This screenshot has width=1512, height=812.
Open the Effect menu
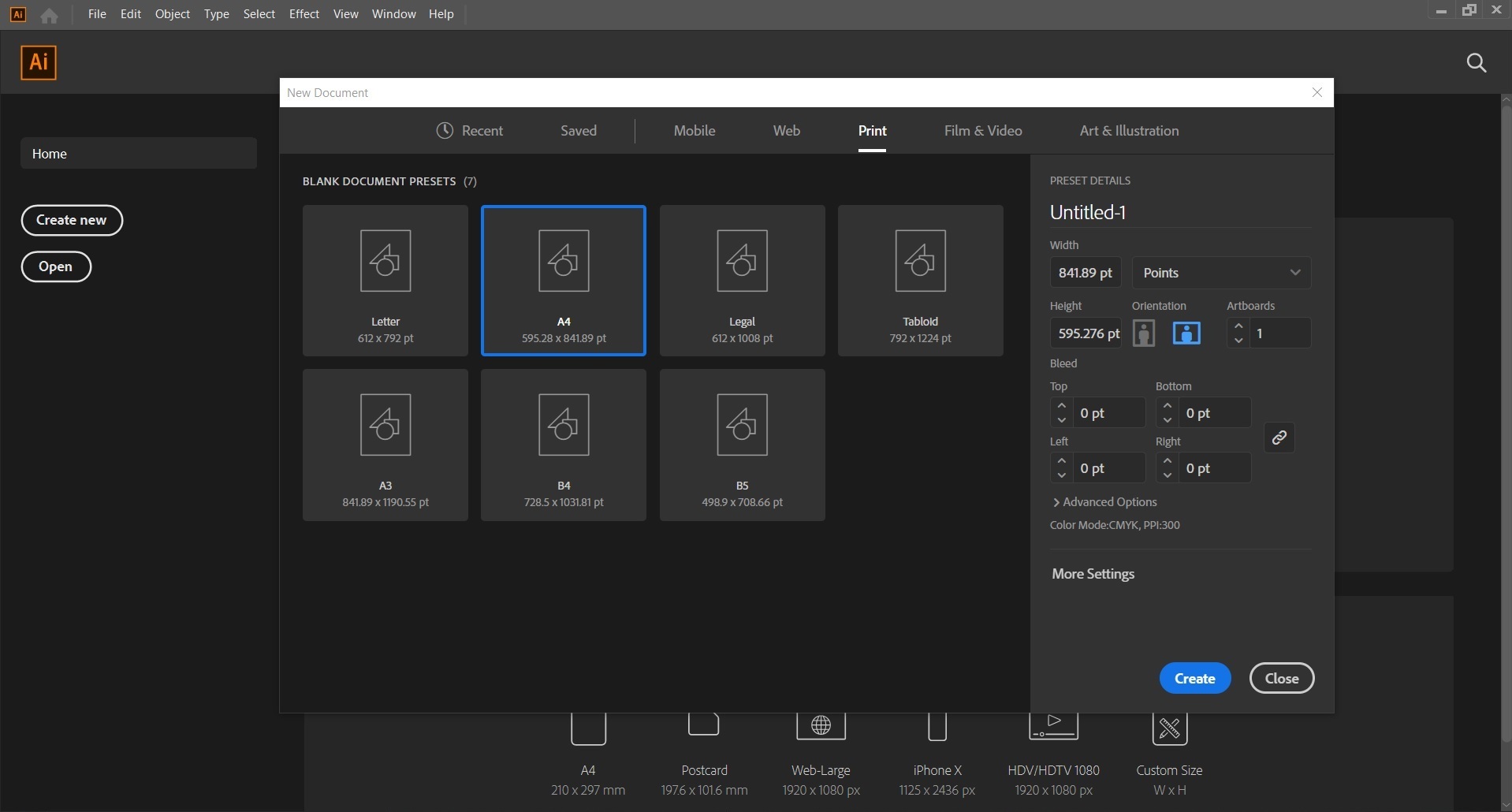point(304,14)
